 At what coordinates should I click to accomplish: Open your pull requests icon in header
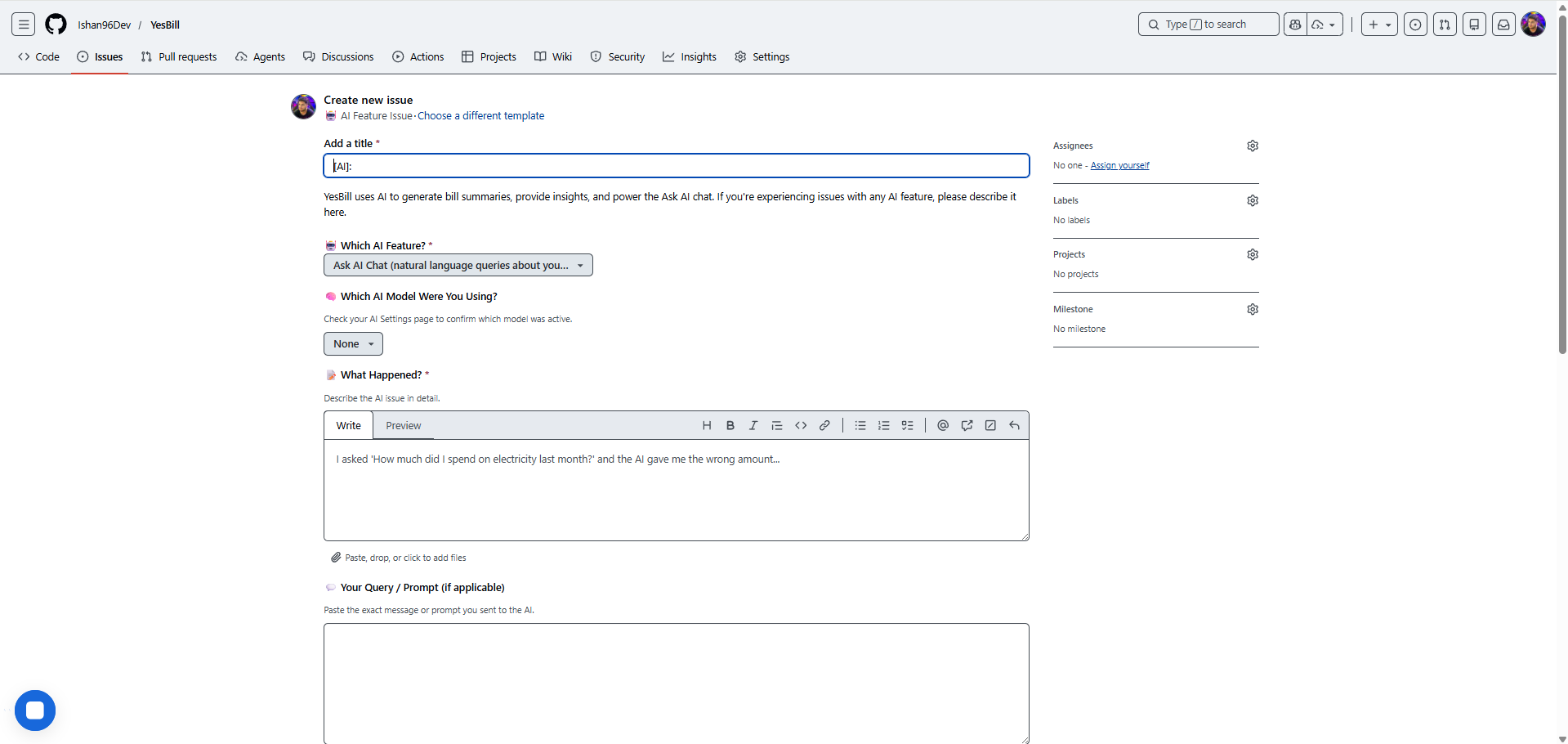coord(1445,25)
